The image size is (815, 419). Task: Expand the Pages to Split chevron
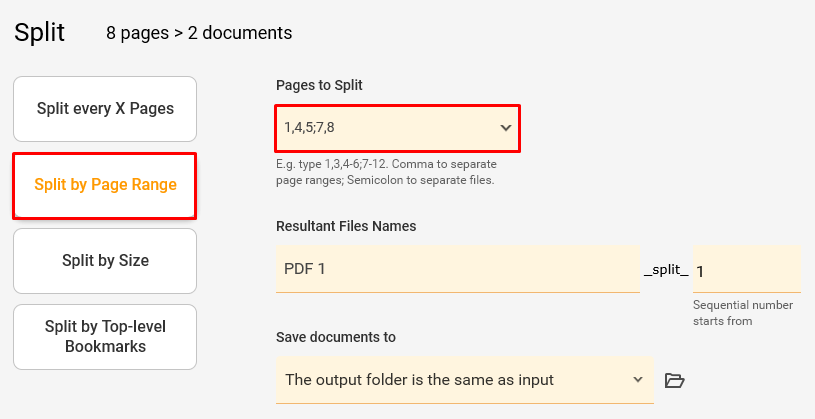point(506,128)
